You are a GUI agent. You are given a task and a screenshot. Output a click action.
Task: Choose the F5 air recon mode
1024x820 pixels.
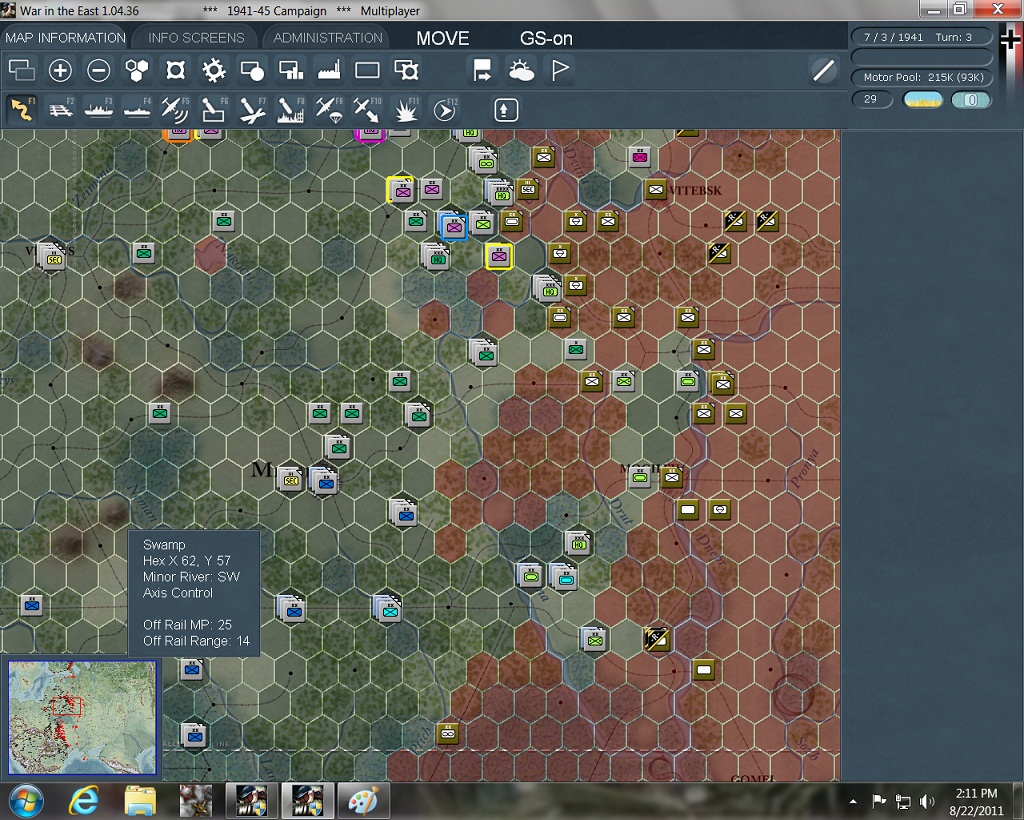click(175, 109)
